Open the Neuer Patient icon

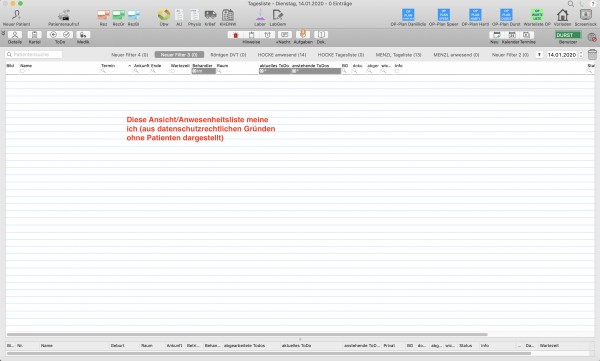click(16, 15)
